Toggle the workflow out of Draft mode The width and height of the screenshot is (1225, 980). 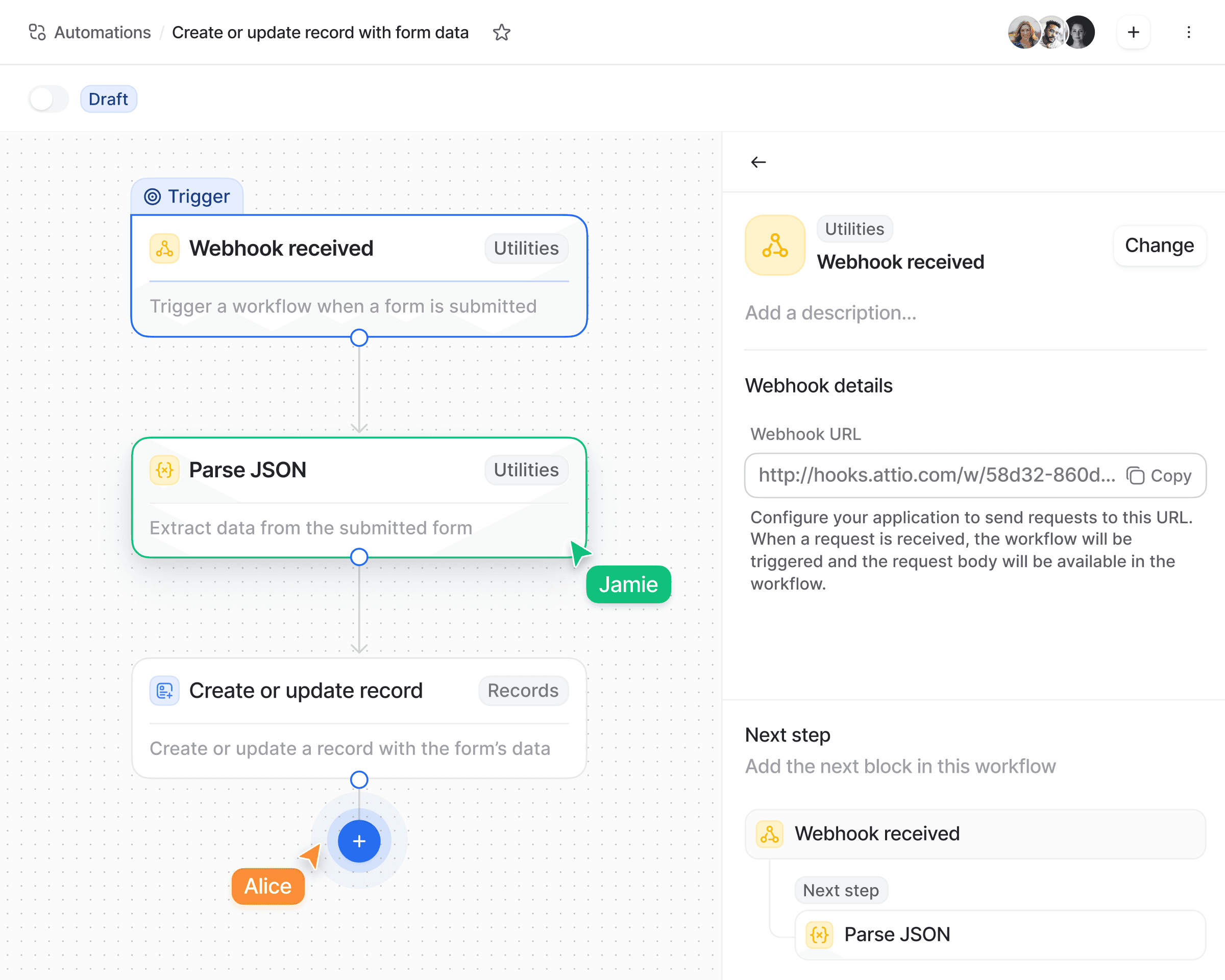pyautogui.click(x=48, y=99)
